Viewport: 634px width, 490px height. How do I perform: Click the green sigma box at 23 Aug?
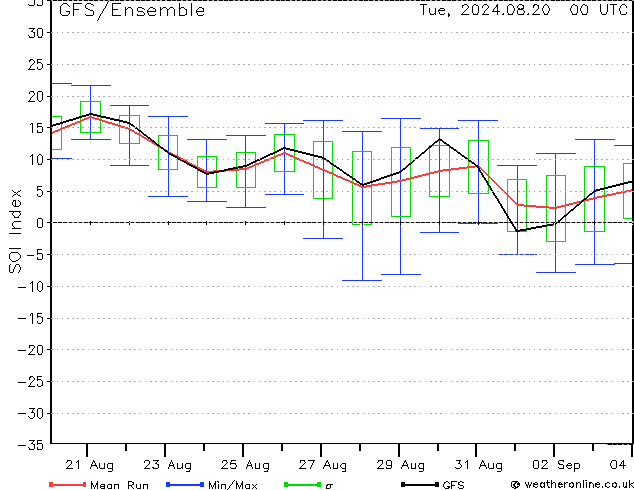coord(168,152)
